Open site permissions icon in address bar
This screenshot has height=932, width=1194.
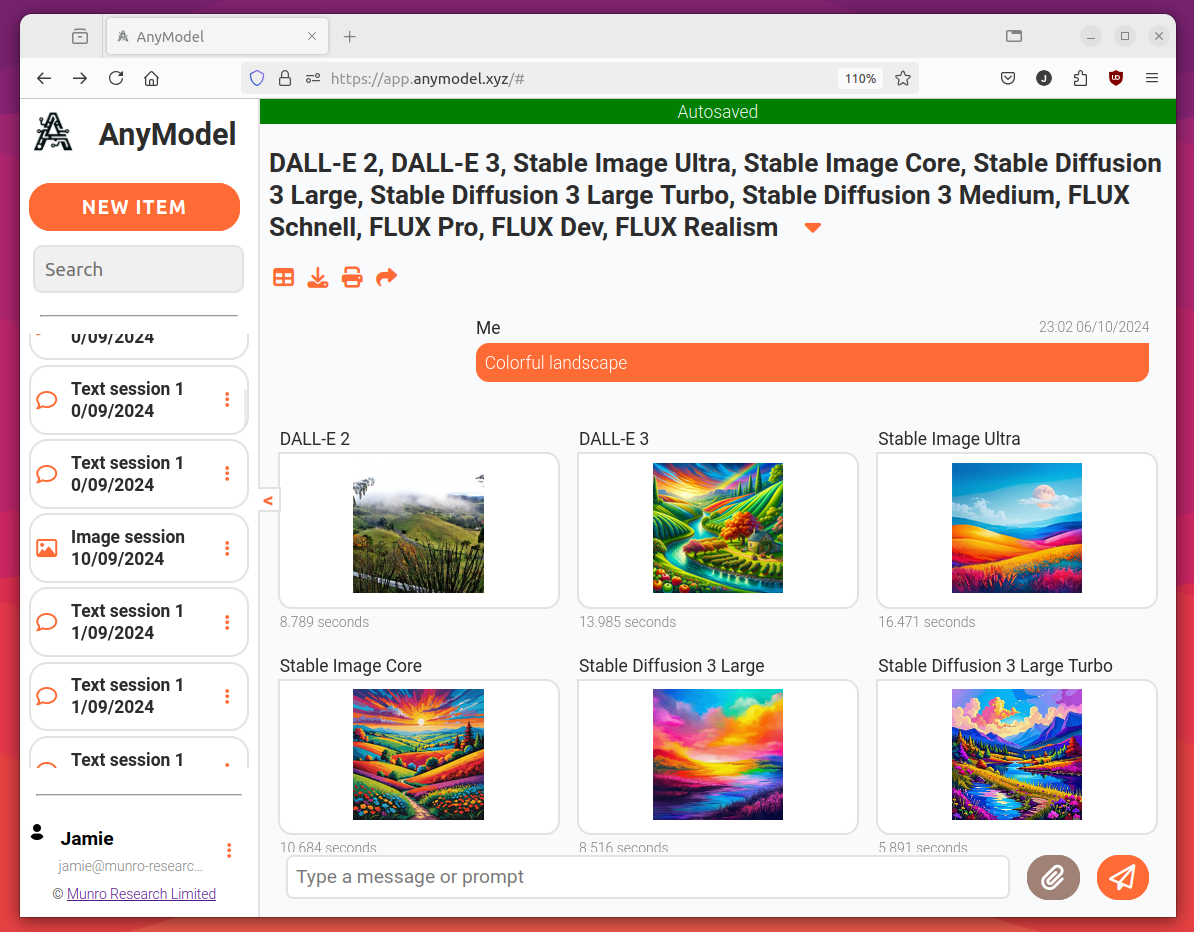(x=312, y=78)
